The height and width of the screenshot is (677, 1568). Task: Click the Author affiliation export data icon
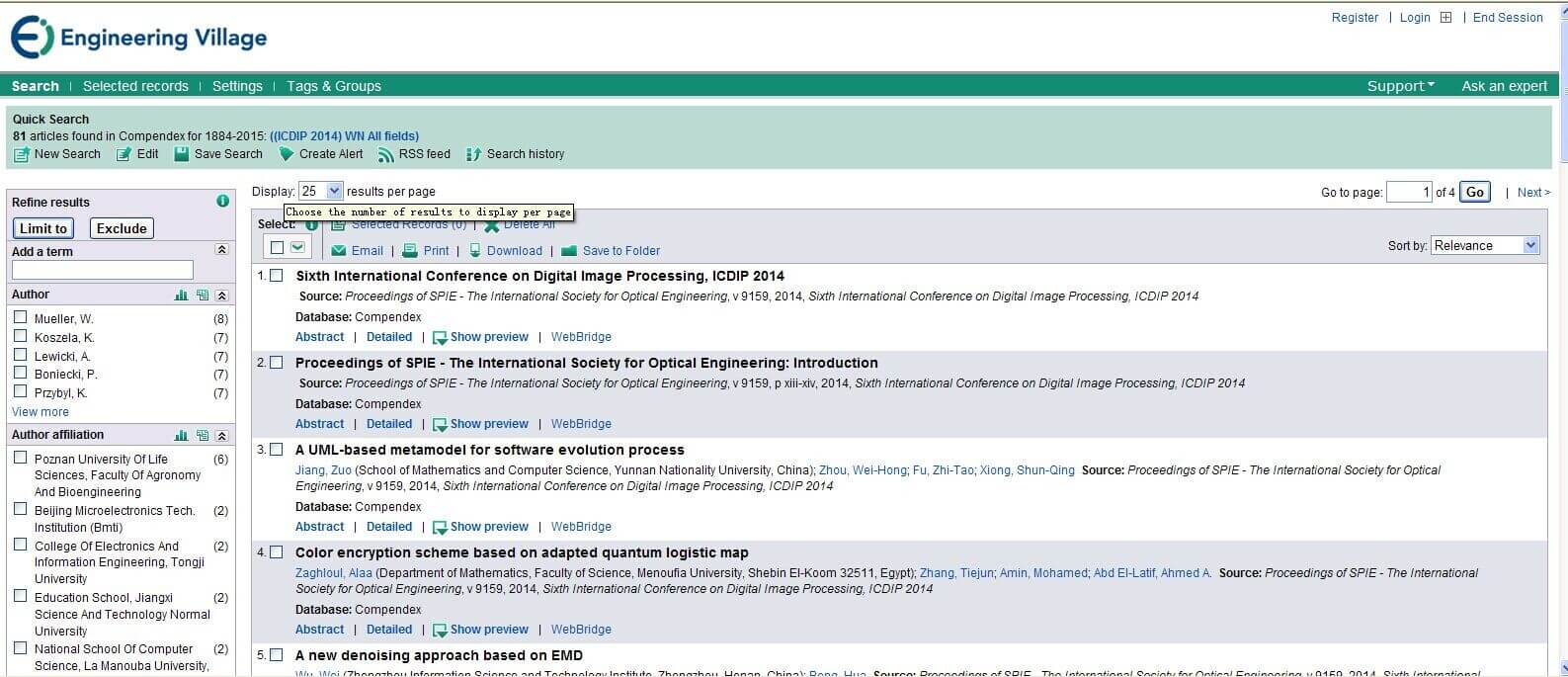click(203, 436)
